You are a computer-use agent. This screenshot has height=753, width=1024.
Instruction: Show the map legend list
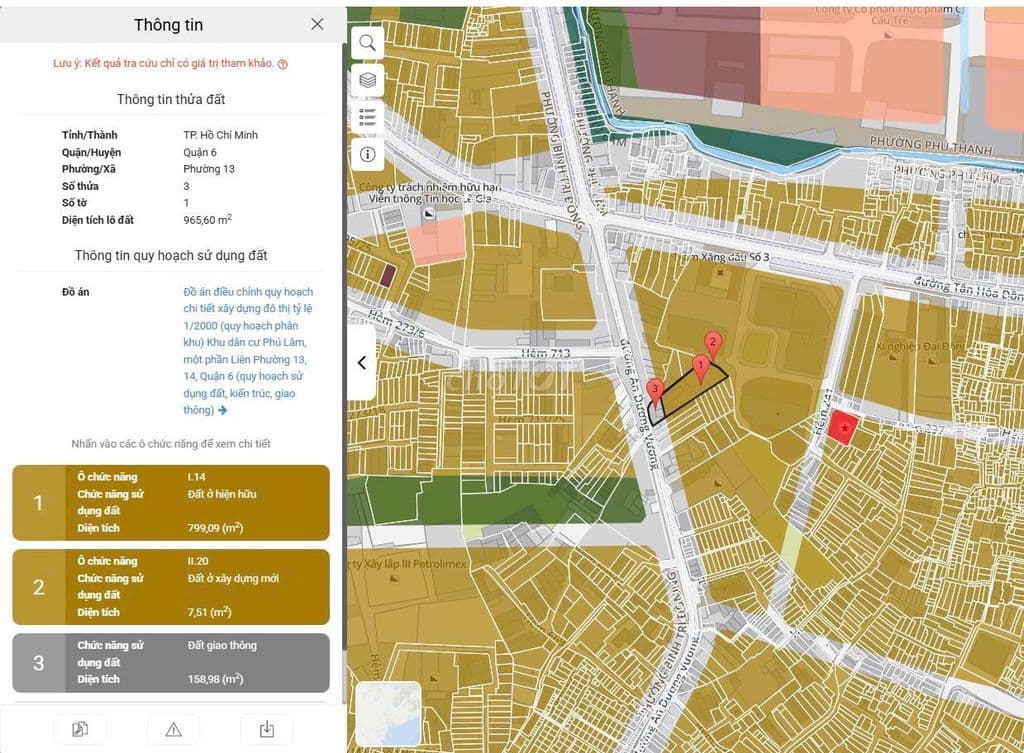pyautogui.click(x=368, y=117)
